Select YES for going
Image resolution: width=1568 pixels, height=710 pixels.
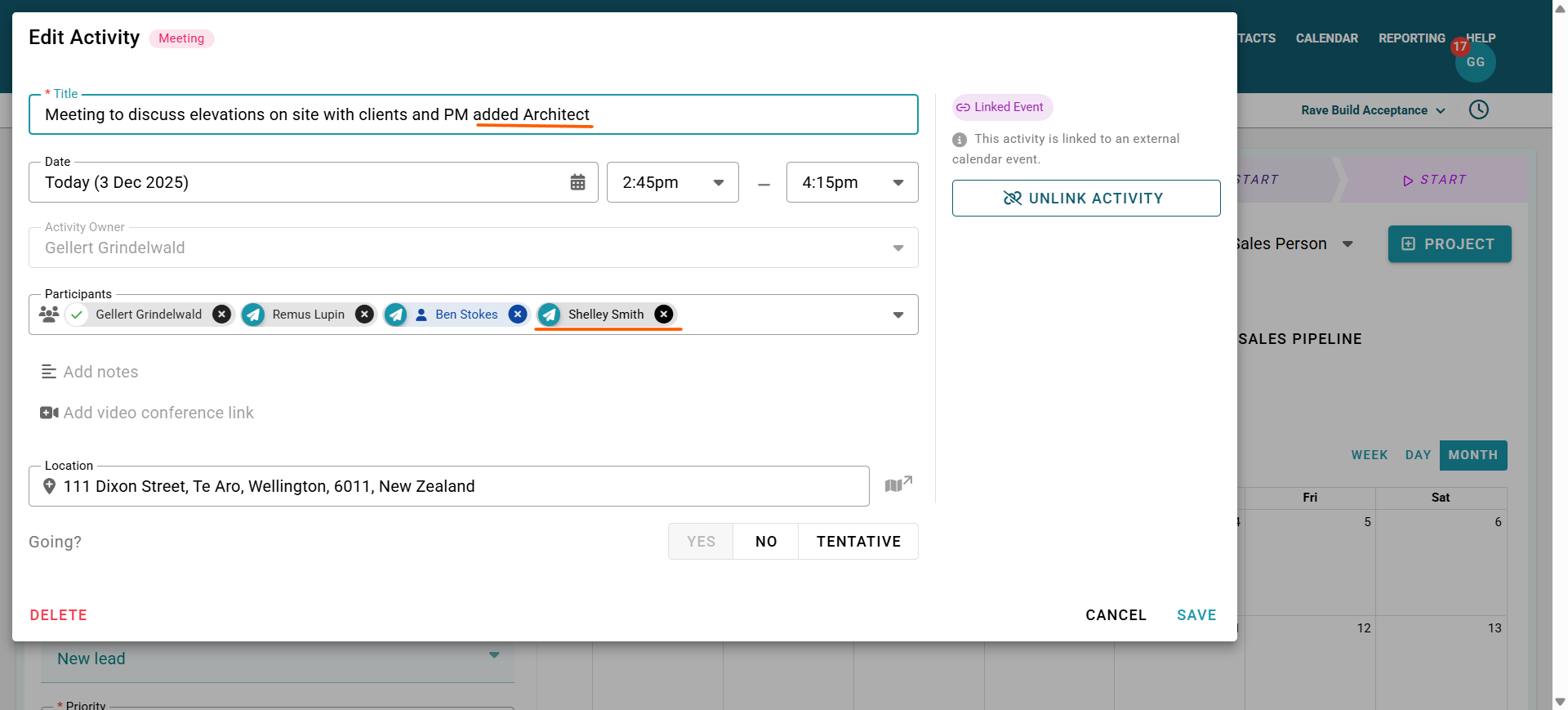tap(701, 542)
